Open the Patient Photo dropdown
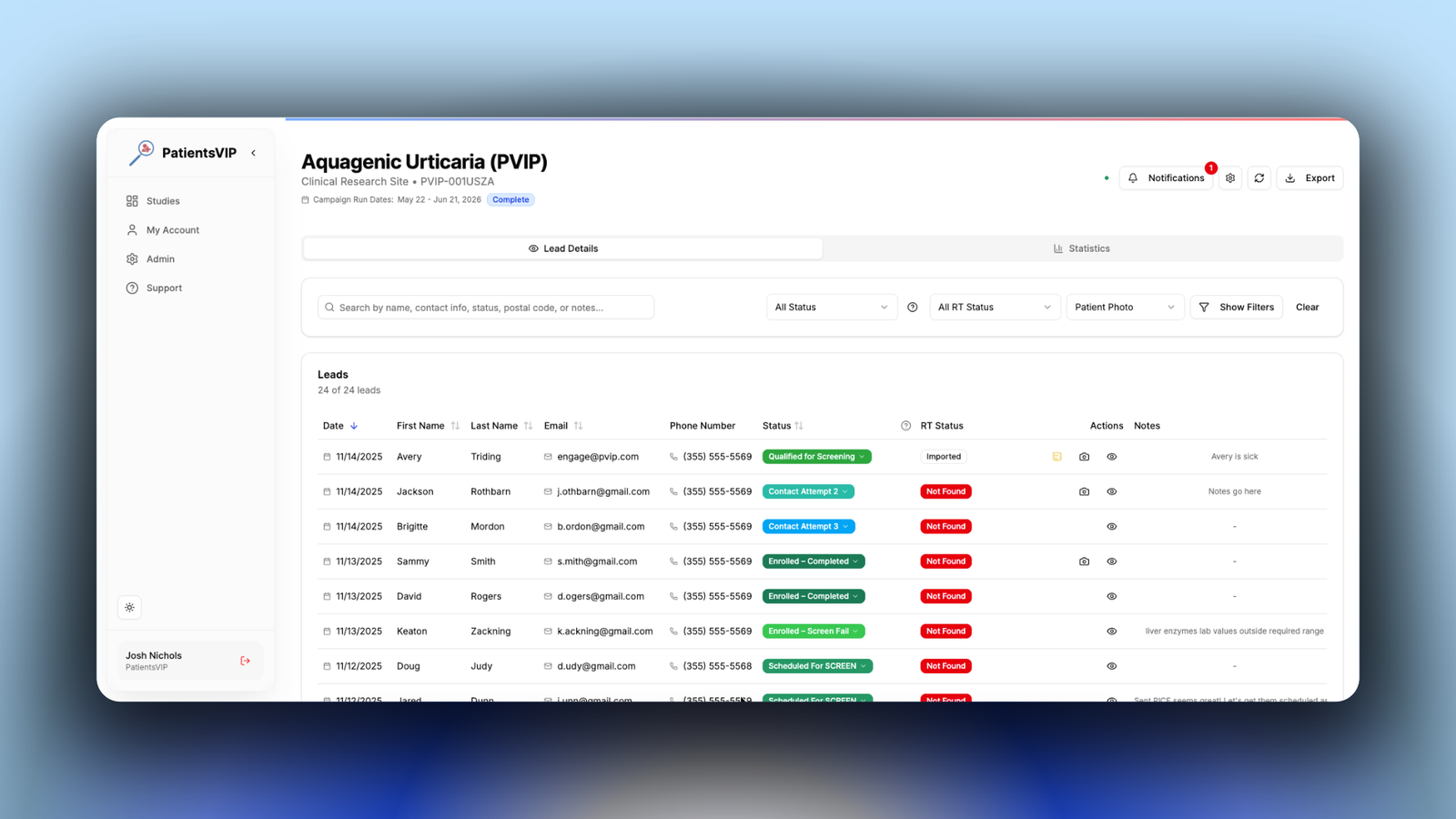Image resolution: width=1456 pixels, height=819 pixels. tap(1125, 308)
